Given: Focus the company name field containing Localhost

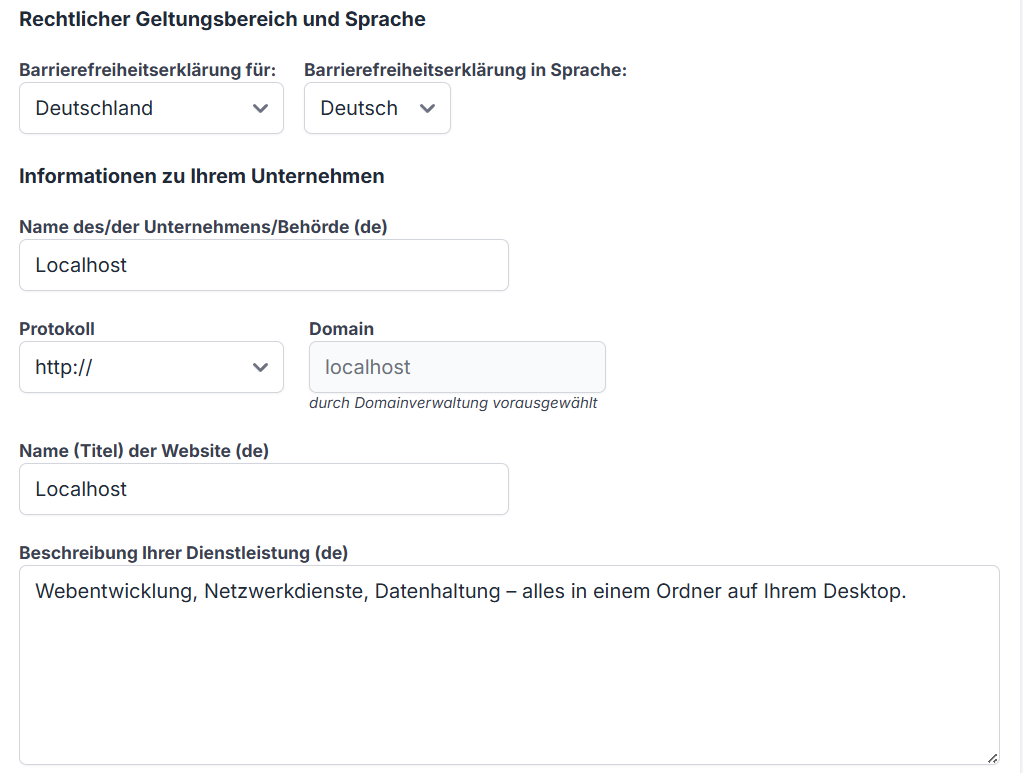Looking at the screenshot, I should [x=263, y=265].
